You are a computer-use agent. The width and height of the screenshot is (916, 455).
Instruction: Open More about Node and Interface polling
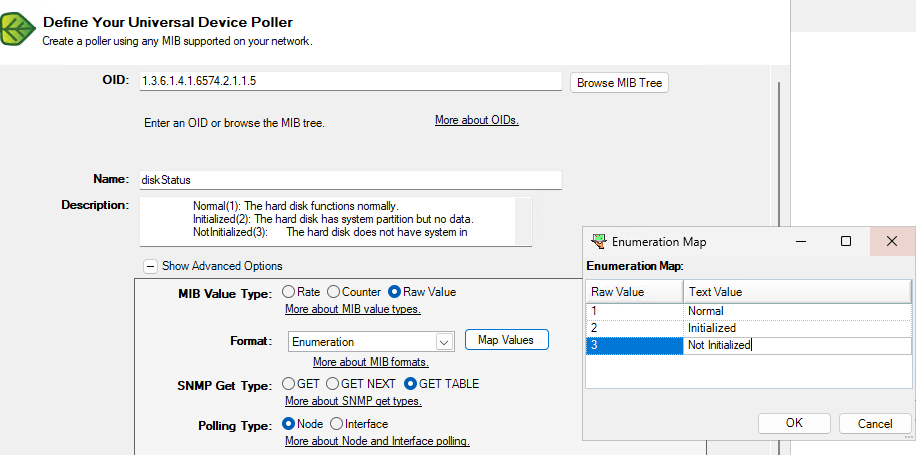(377, 441)
